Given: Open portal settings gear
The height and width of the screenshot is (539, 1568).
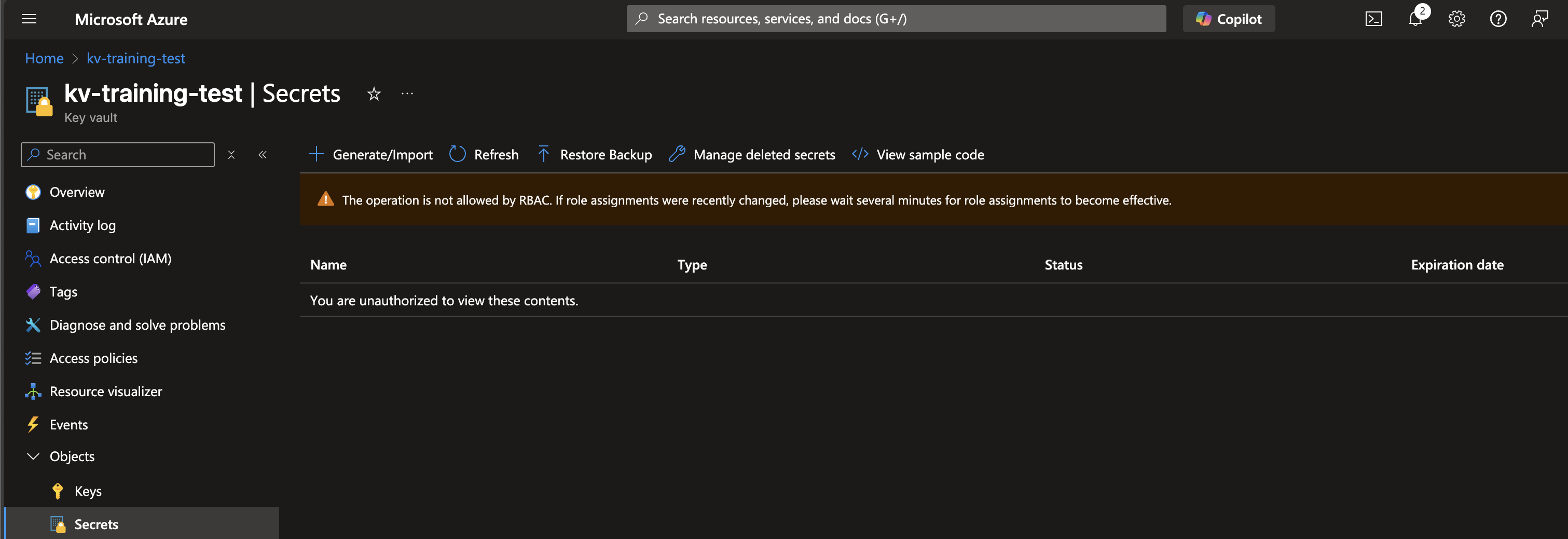Looking at the screenshot, I should [1456, 18].
